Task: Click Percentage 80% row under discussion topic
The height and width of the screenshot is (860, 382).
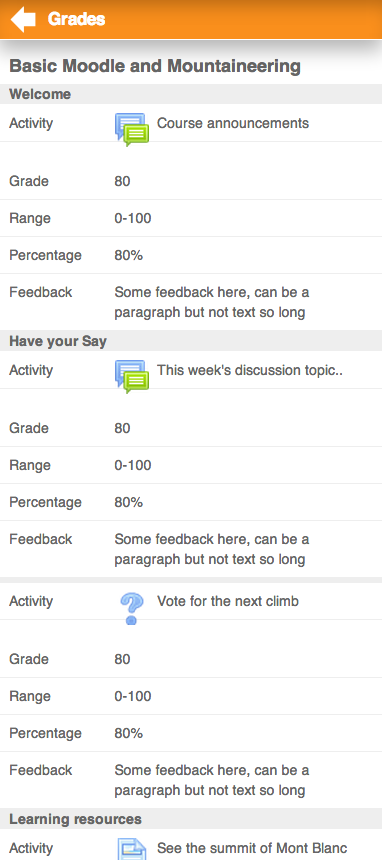Action: point(191,502)
